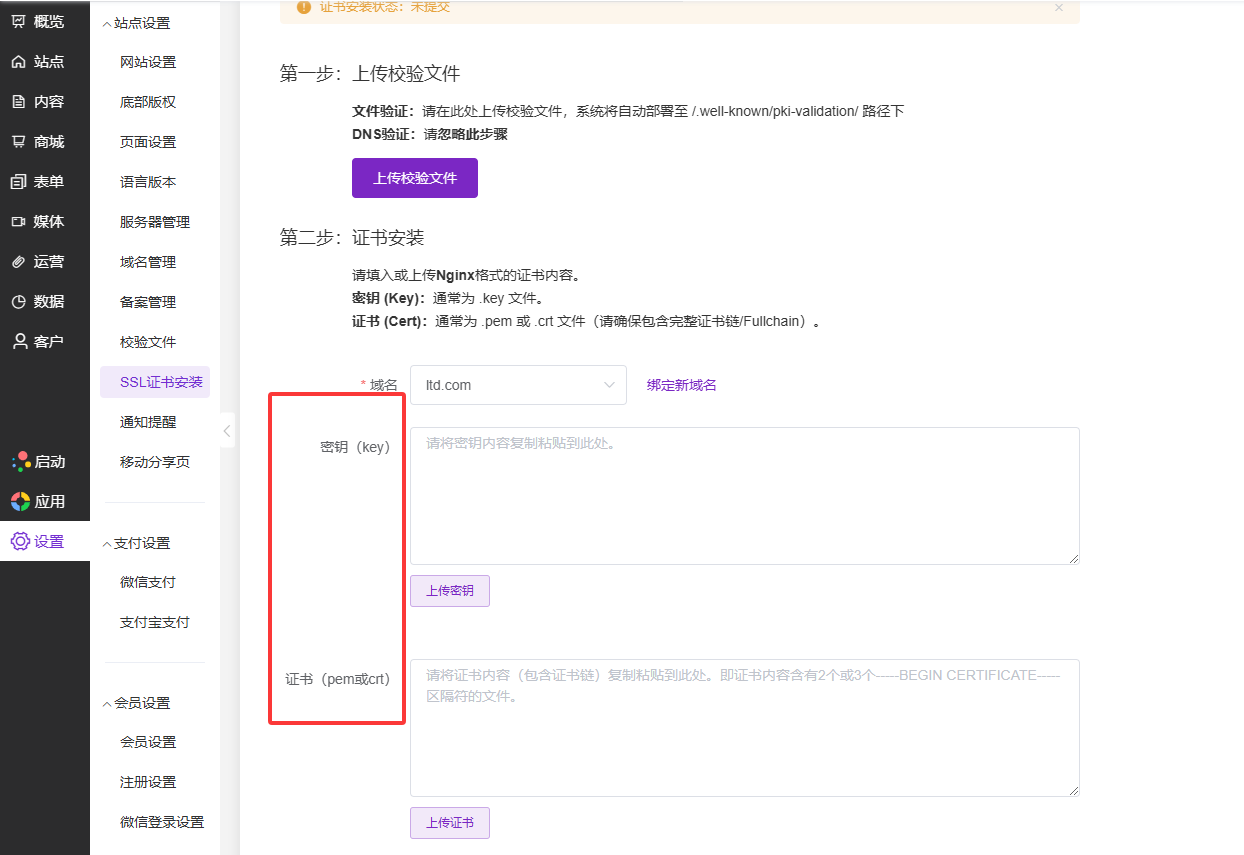
Task: Click the DNS验证 instruction line
Action: [x=430, y=134]
